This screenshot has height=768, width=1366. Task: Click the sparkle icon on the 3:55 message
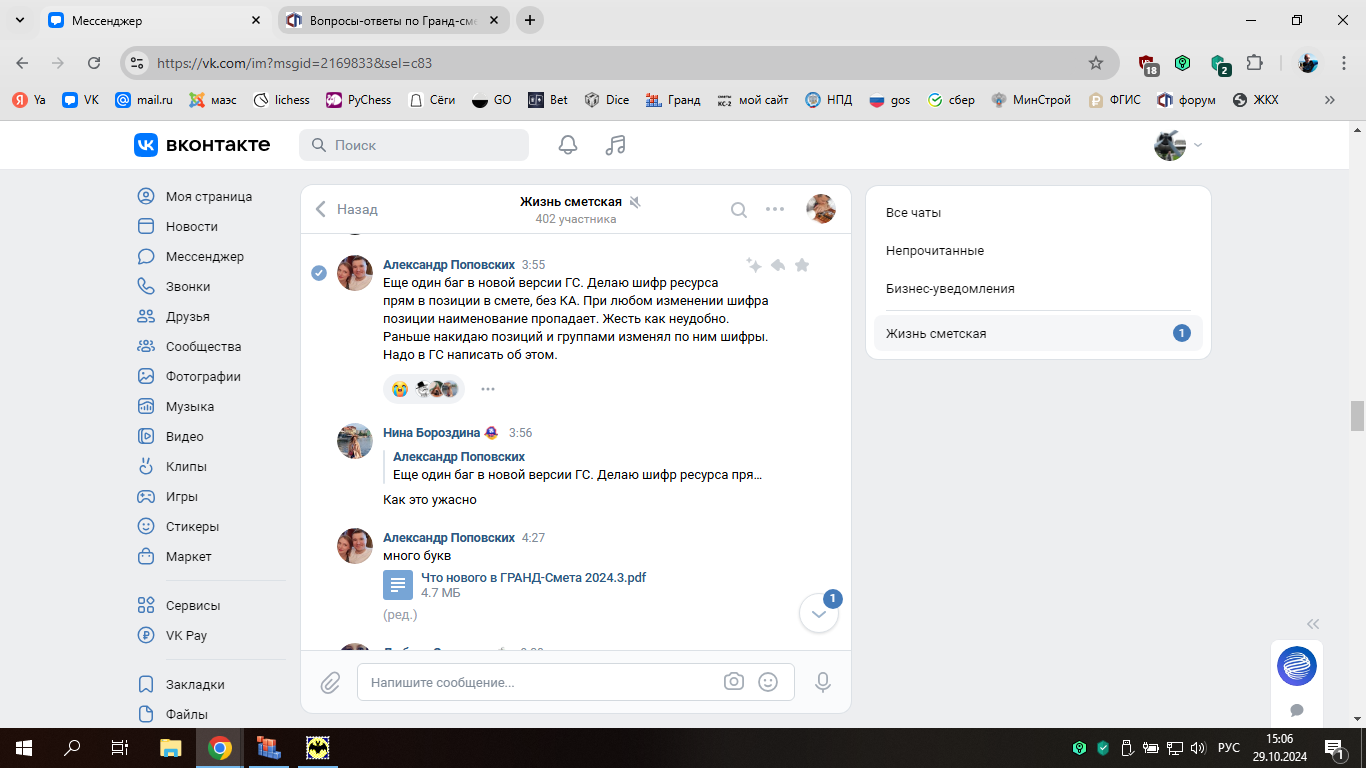tap(754, 265)
